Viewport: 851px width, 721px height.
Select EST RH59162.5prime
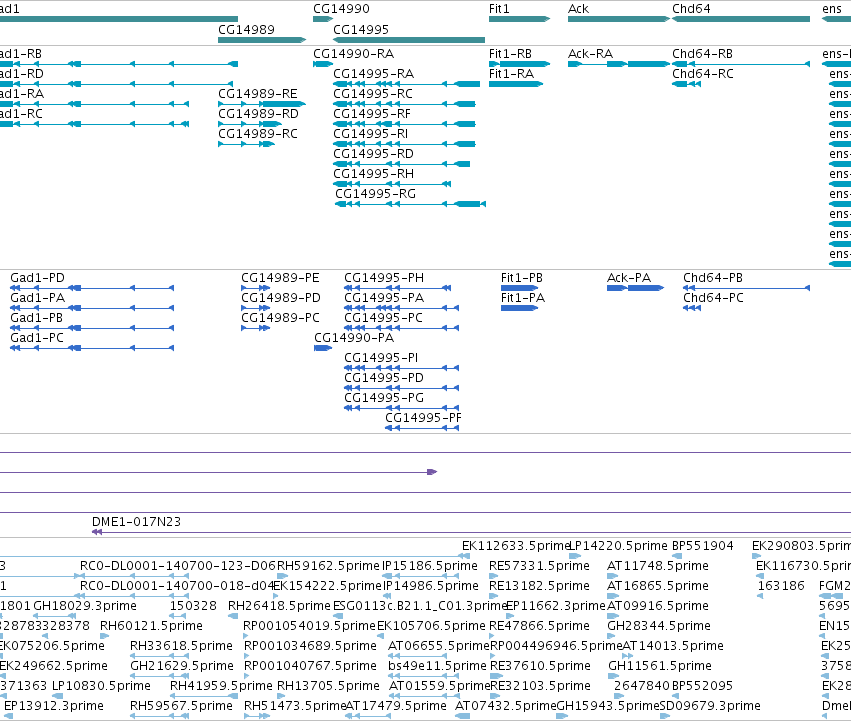click(x=328, y=566)
